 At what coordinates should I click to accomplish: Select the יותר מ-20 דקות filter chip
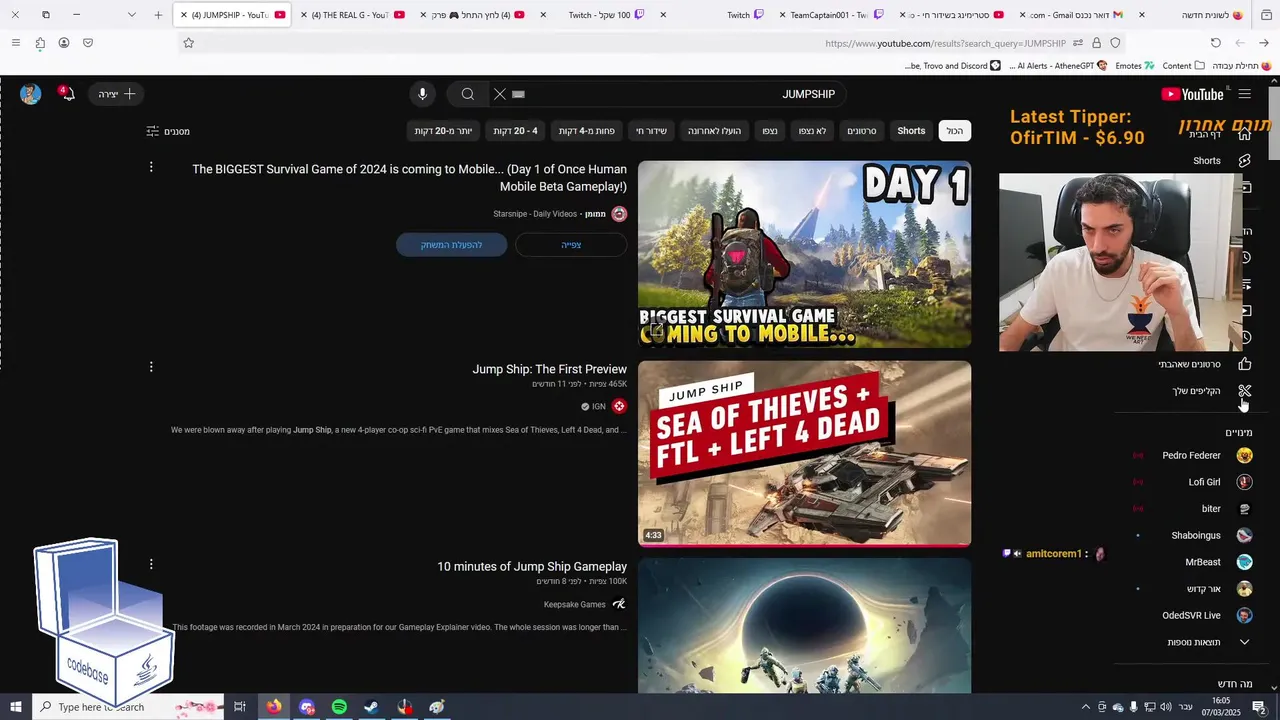tap(443, 131)
